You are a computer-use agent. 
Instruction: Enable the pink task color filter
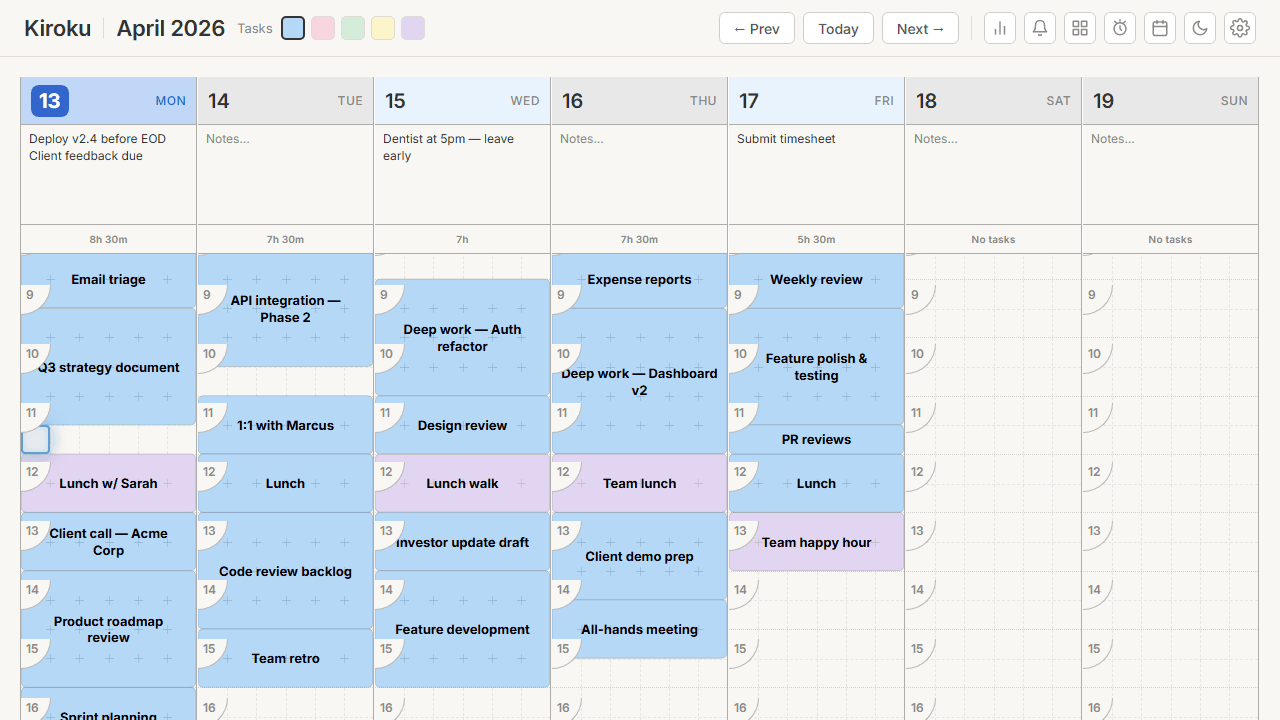click(x=322, y=28)
